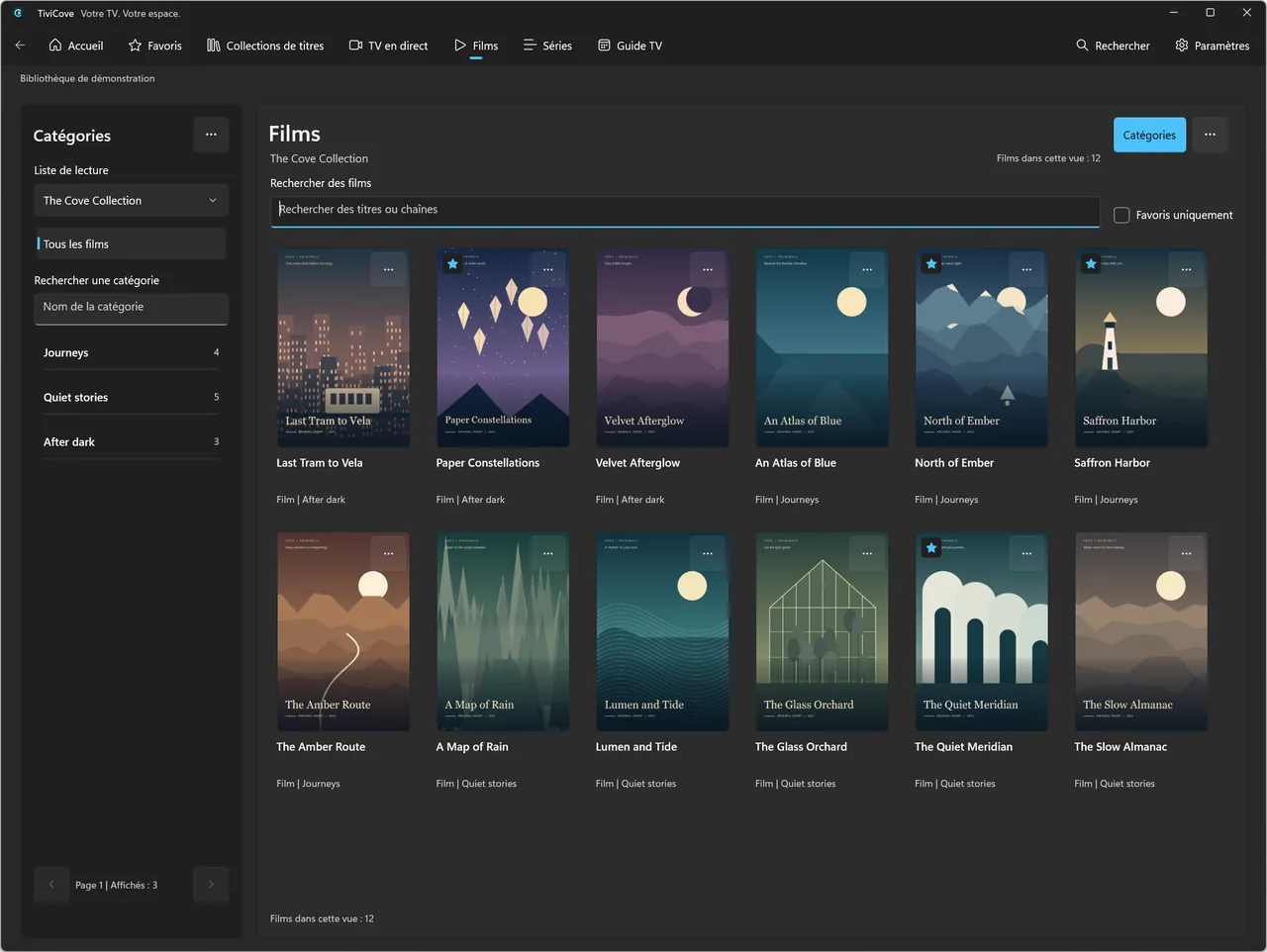Click the three-dots button beside the blue Catégories button
This screenshot has height=952, width=1267.
point(1210,135)
